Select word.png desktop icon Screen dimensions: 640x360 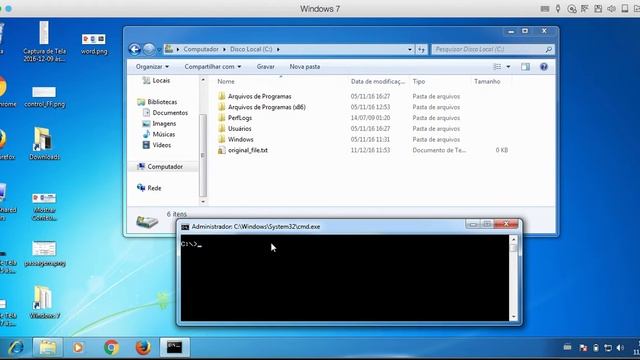93,44
